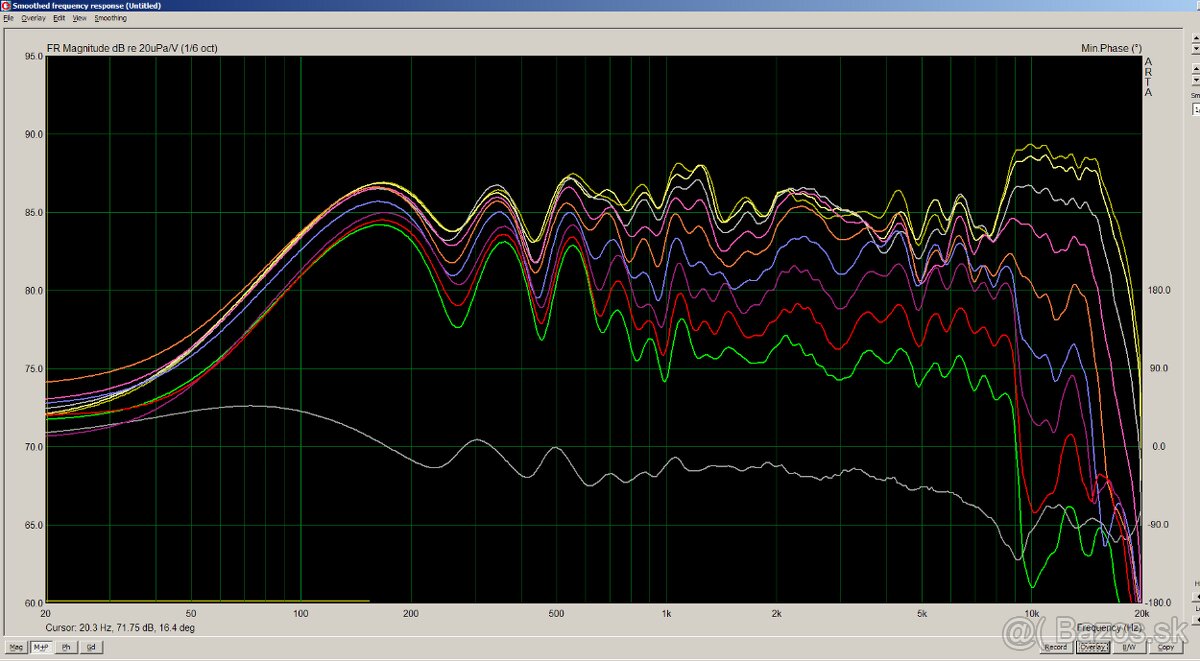
Task: Show Gd group delay view
Action: 91,647
